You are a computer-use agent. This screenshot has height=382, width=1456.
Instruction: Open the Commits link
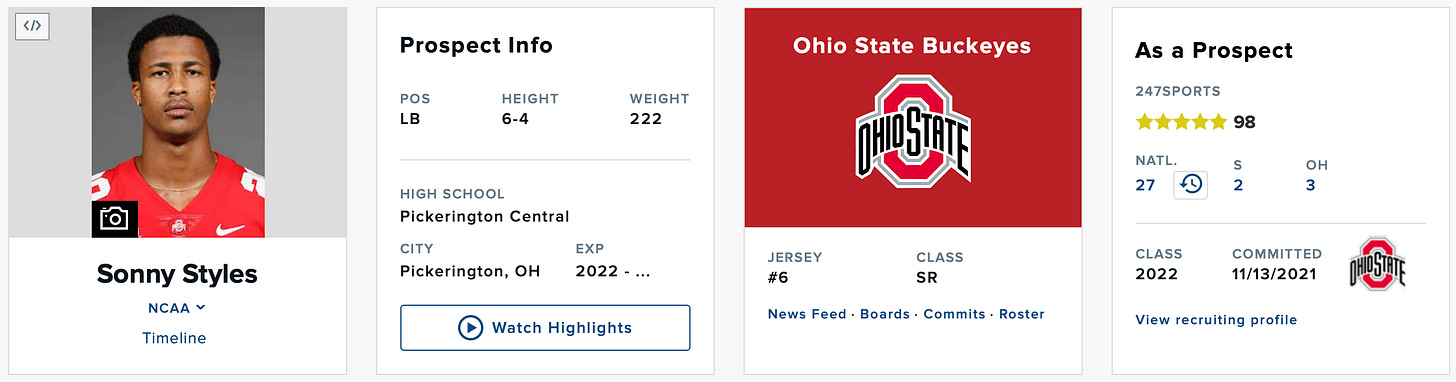[954, 314]
